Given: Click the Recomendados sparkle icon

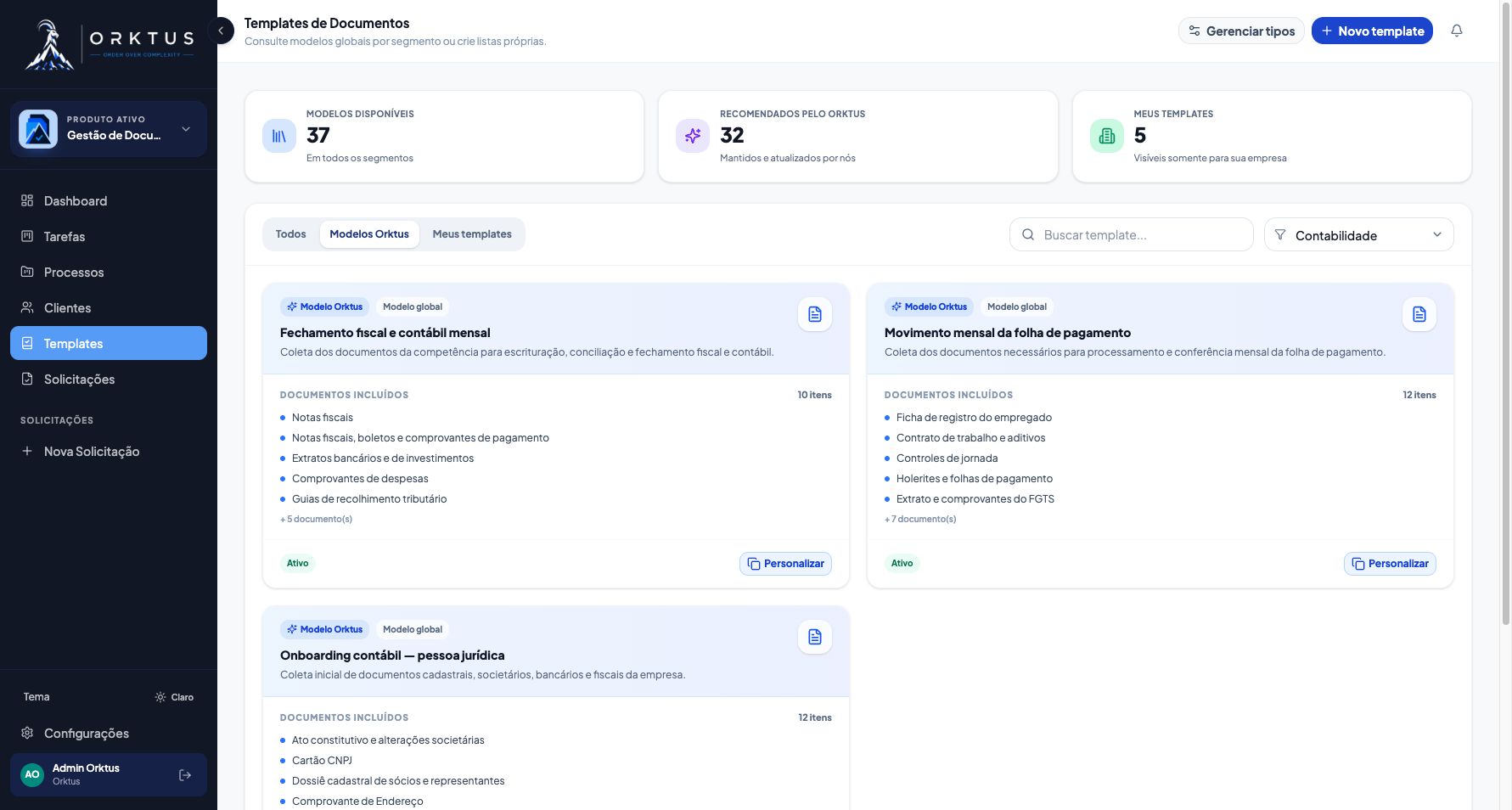Looking at the screenshot, I should point(693,136).
